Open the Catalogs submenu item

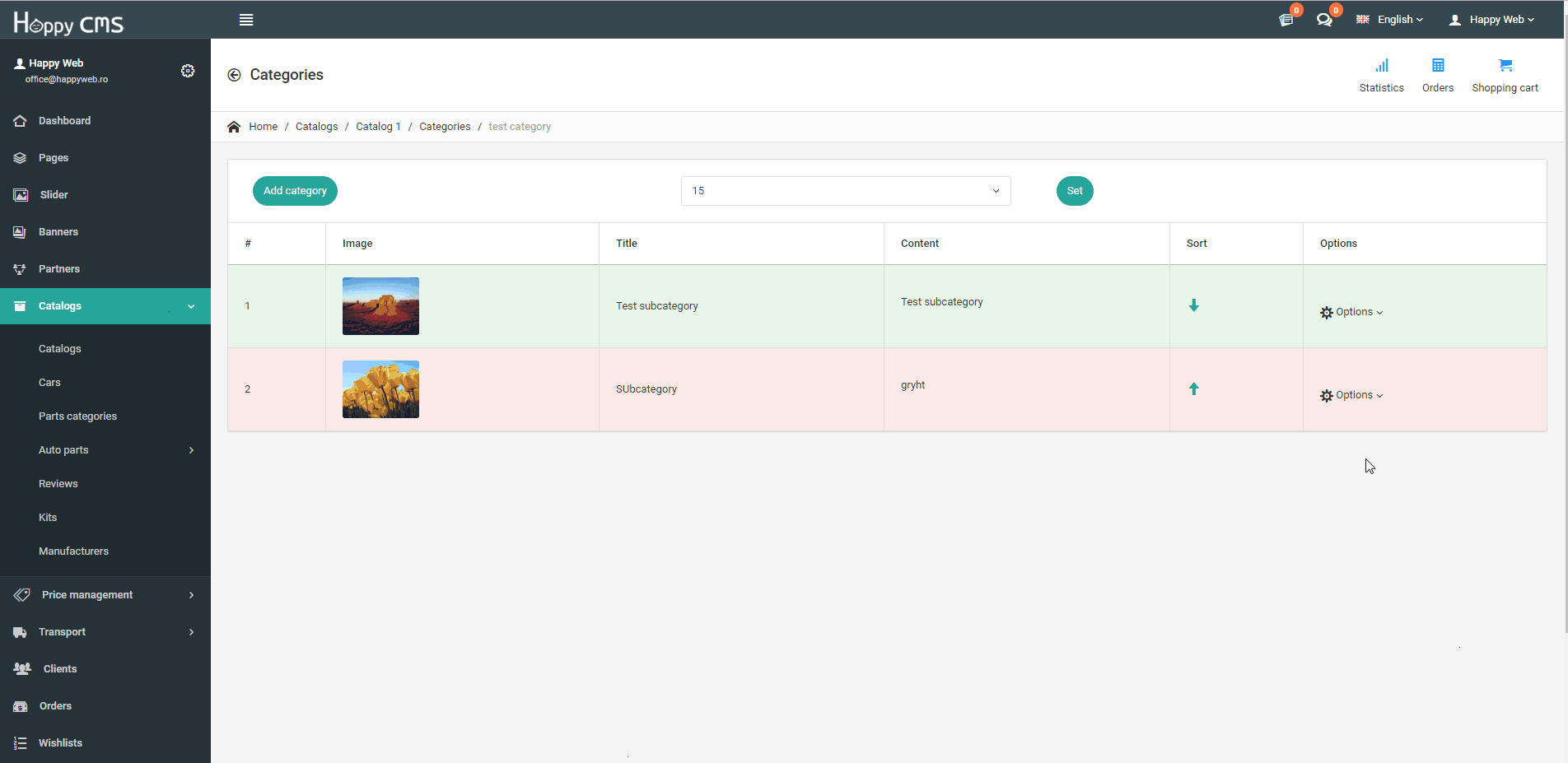[59, 349]
